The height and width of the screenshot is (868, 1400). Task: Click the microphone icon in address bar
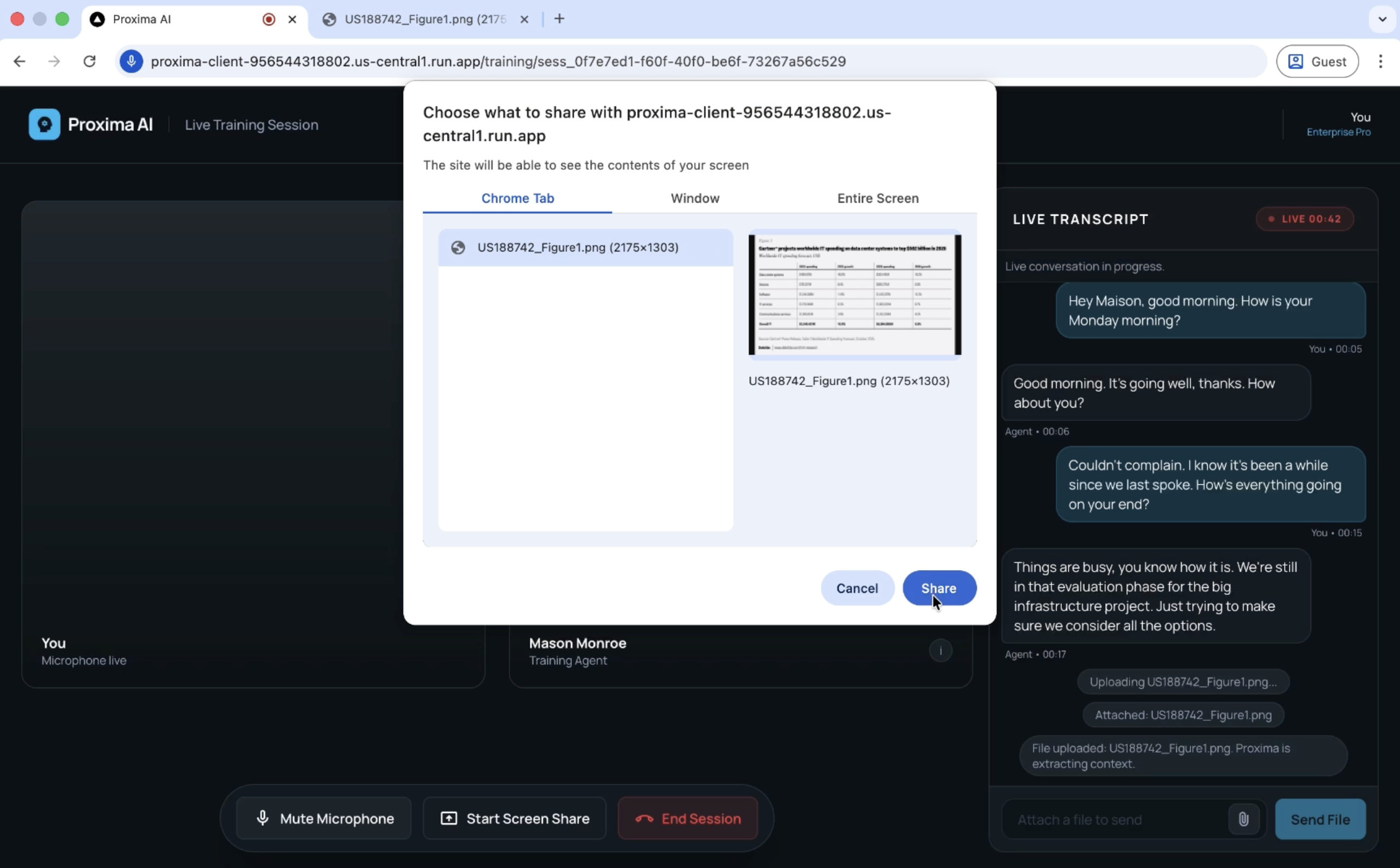tap(132, 61)
